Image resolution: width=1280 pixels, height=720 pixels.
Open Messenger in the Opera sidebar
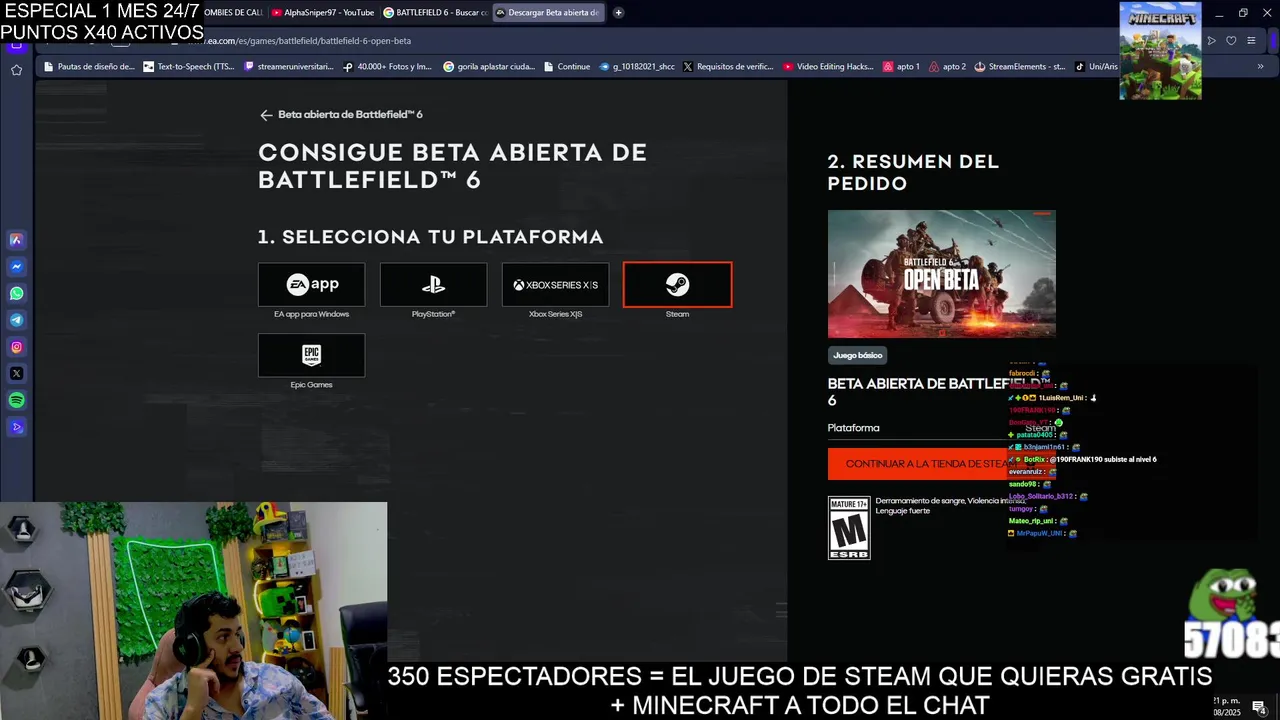17,267
